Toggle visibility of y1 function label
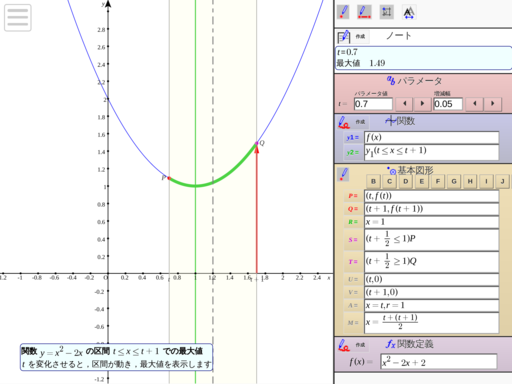The image size is (512, 384). coord(353,137)
